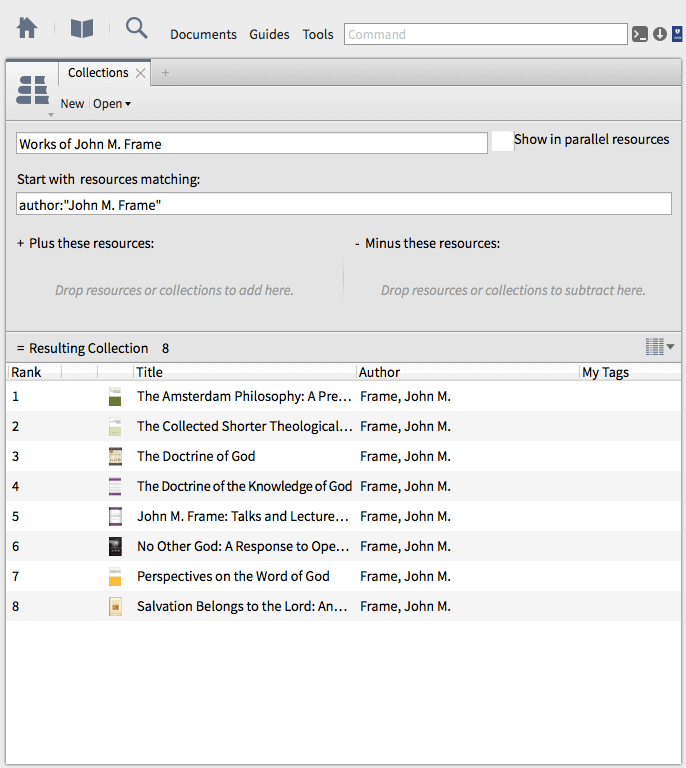Open the Documents menu
Viewport: 686px width, 768px height.
coord(203,34)
